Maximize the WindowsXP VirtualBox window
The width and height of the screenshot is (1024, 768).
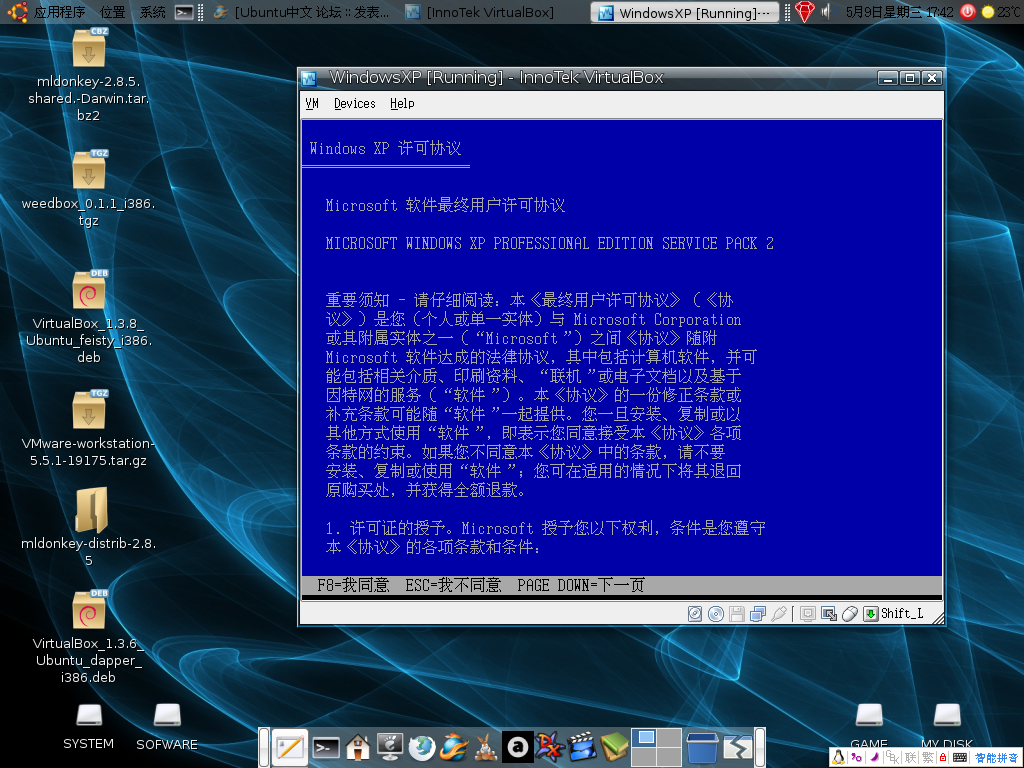click(910, 78)
